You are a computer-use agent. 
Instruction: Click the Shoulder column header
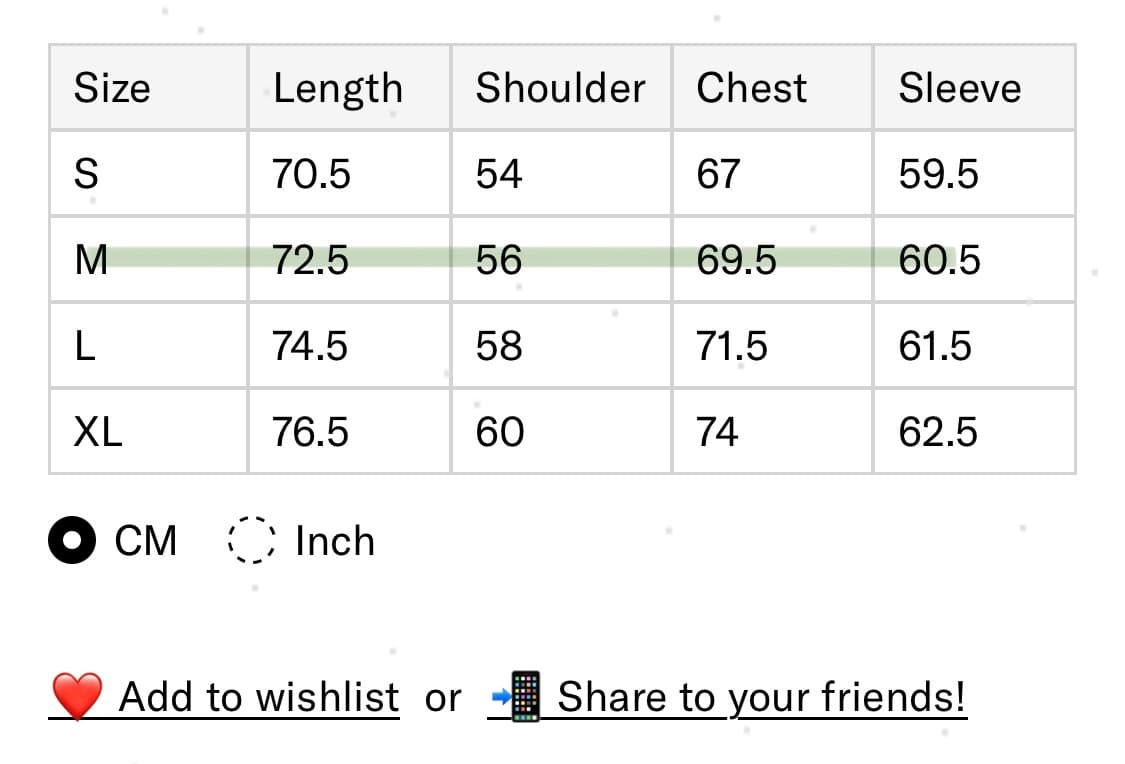point(560,88)
